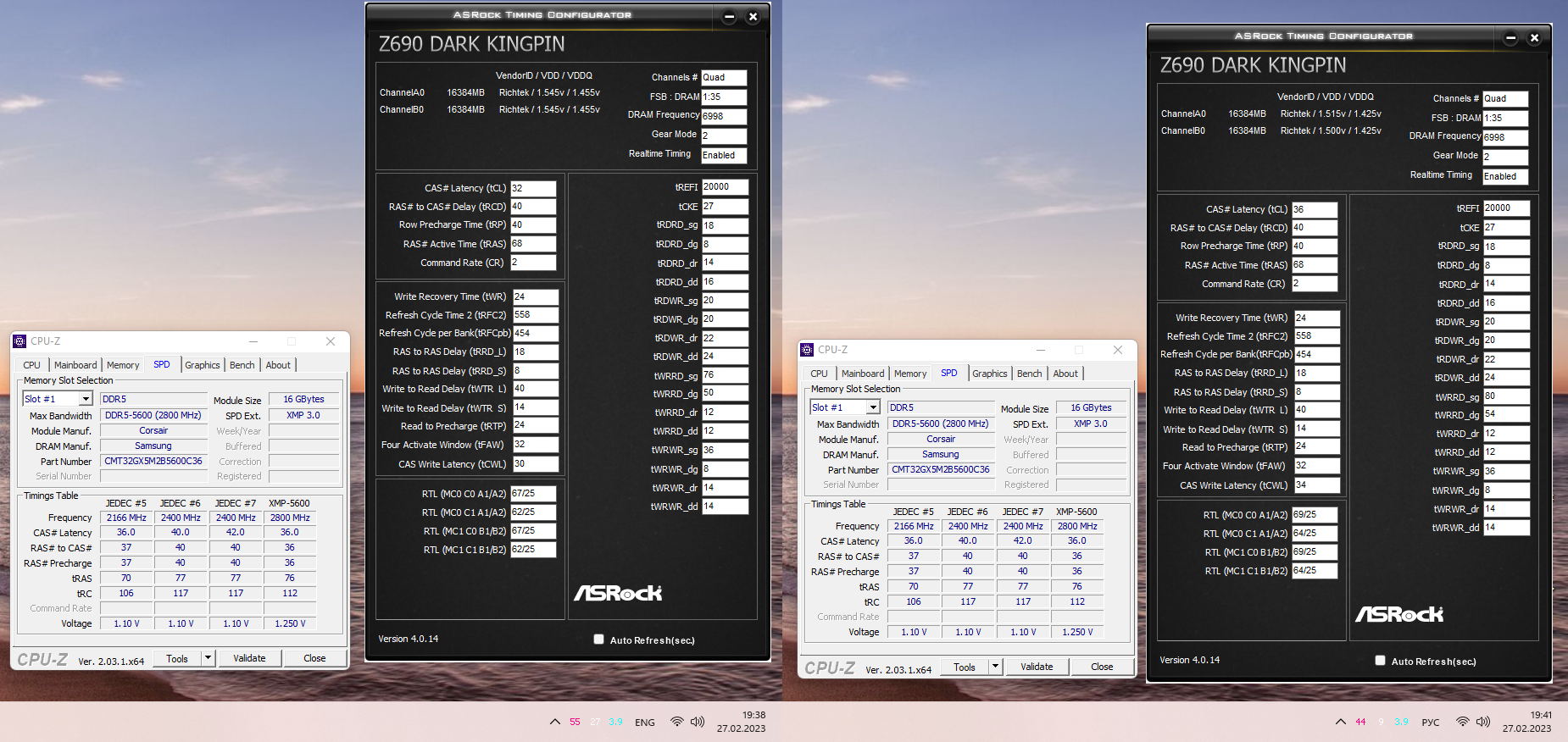Click tWRRD_sg field showing 80

tap(1507, 396)
